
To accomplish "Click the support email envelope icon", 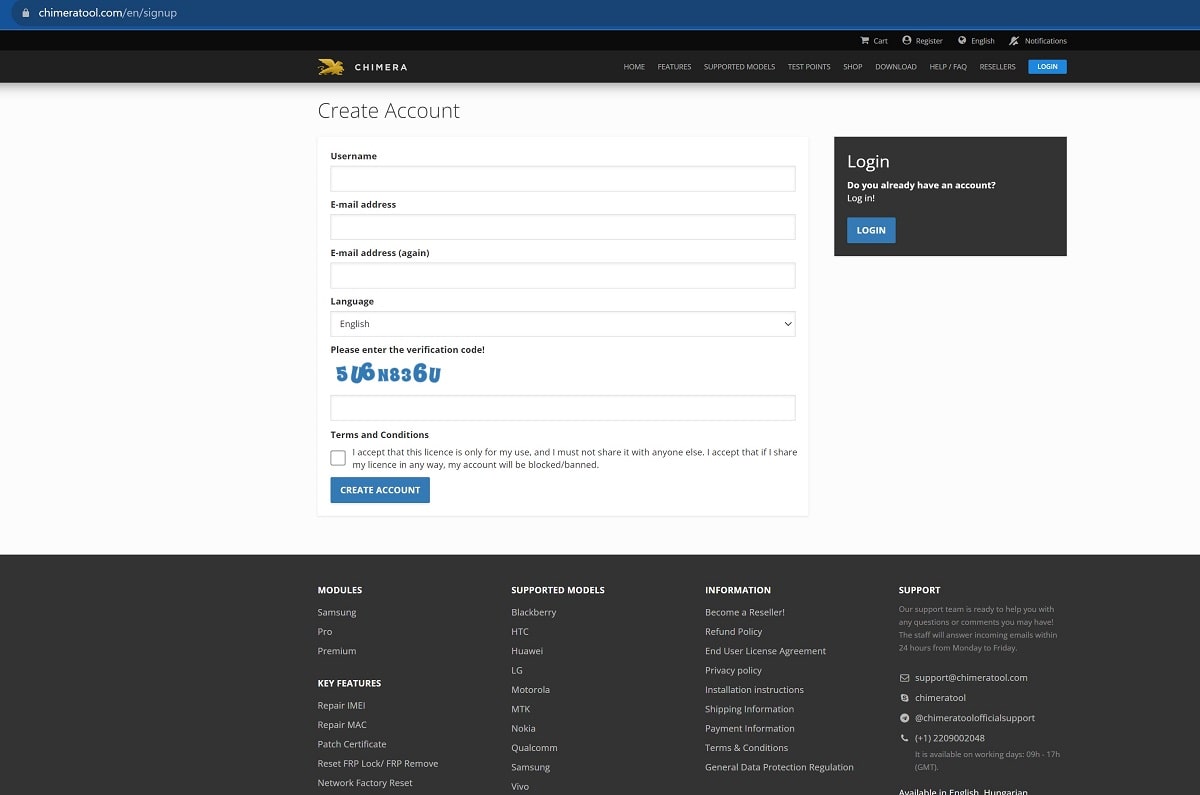I will coord(904,678).
